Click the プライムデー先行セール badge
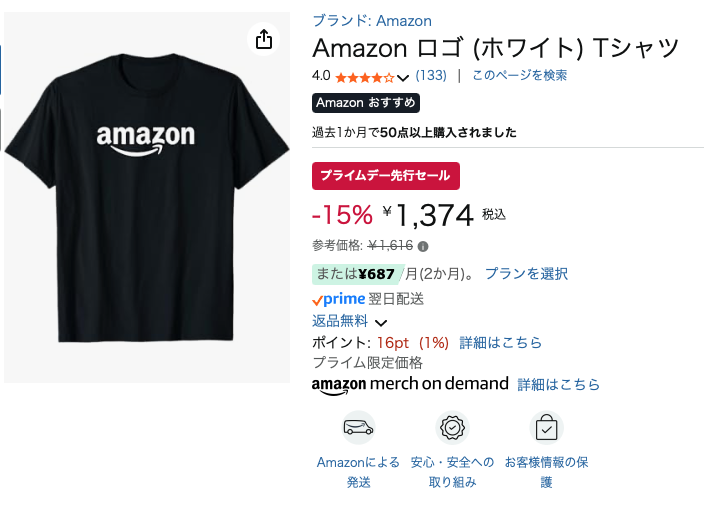Image resolution: width=704 pixels, height=506 pixels. (x=386, y=176)
